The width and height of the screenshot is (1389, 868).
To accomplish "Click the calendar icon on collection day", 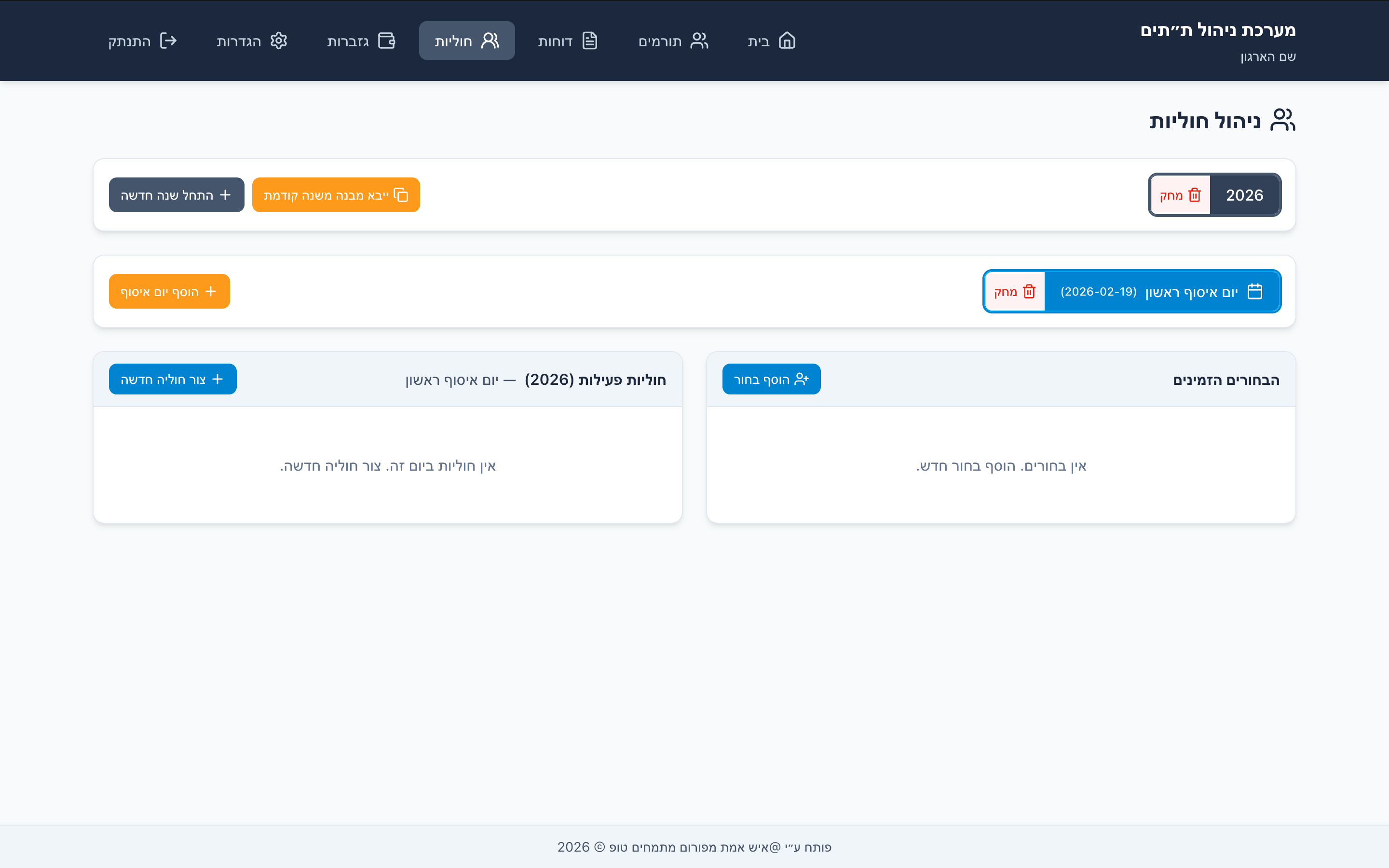I will click(x=1255, y=292).
